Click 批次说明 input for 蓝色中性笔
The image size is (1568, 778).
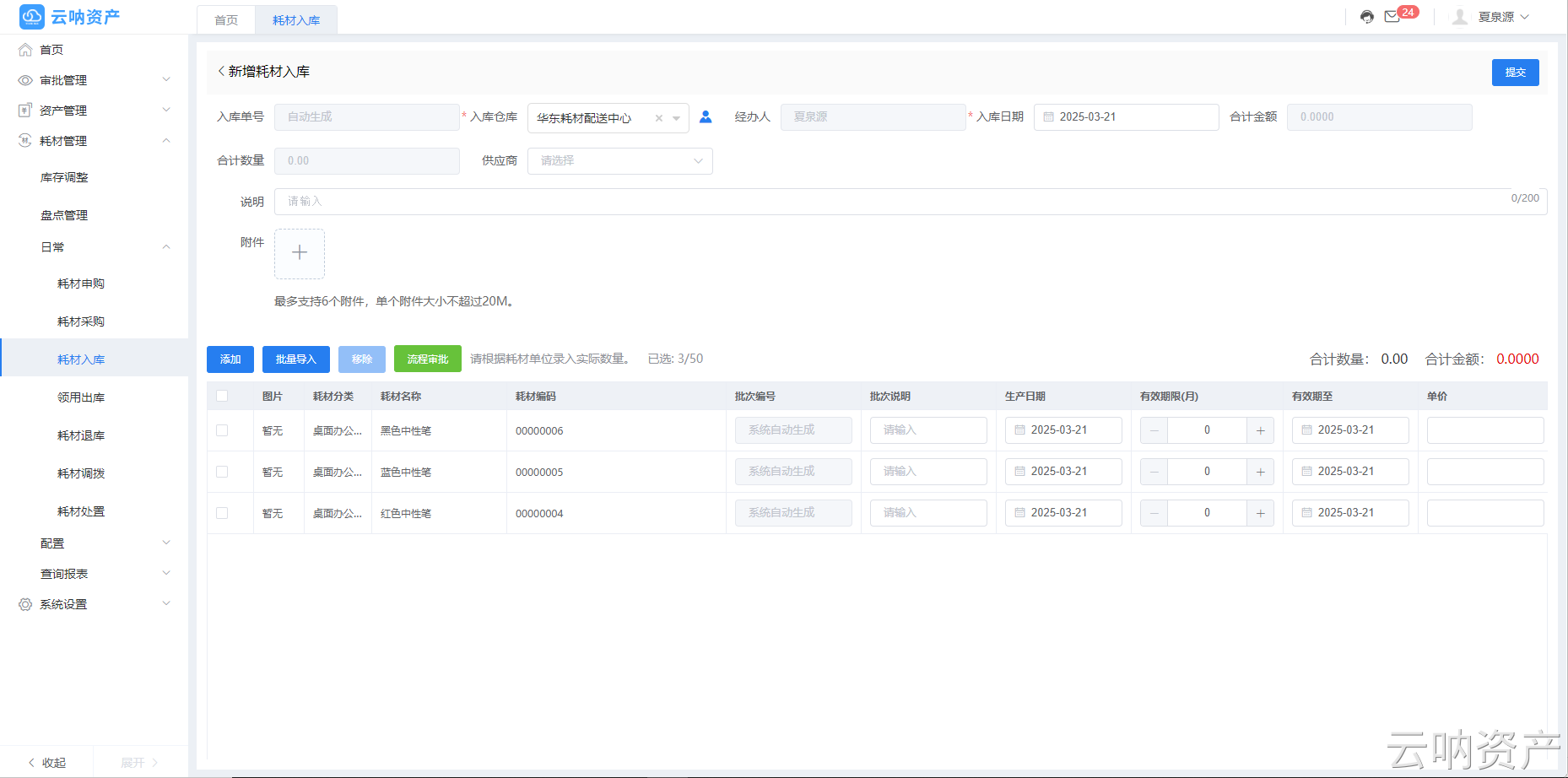click(928, 472)
